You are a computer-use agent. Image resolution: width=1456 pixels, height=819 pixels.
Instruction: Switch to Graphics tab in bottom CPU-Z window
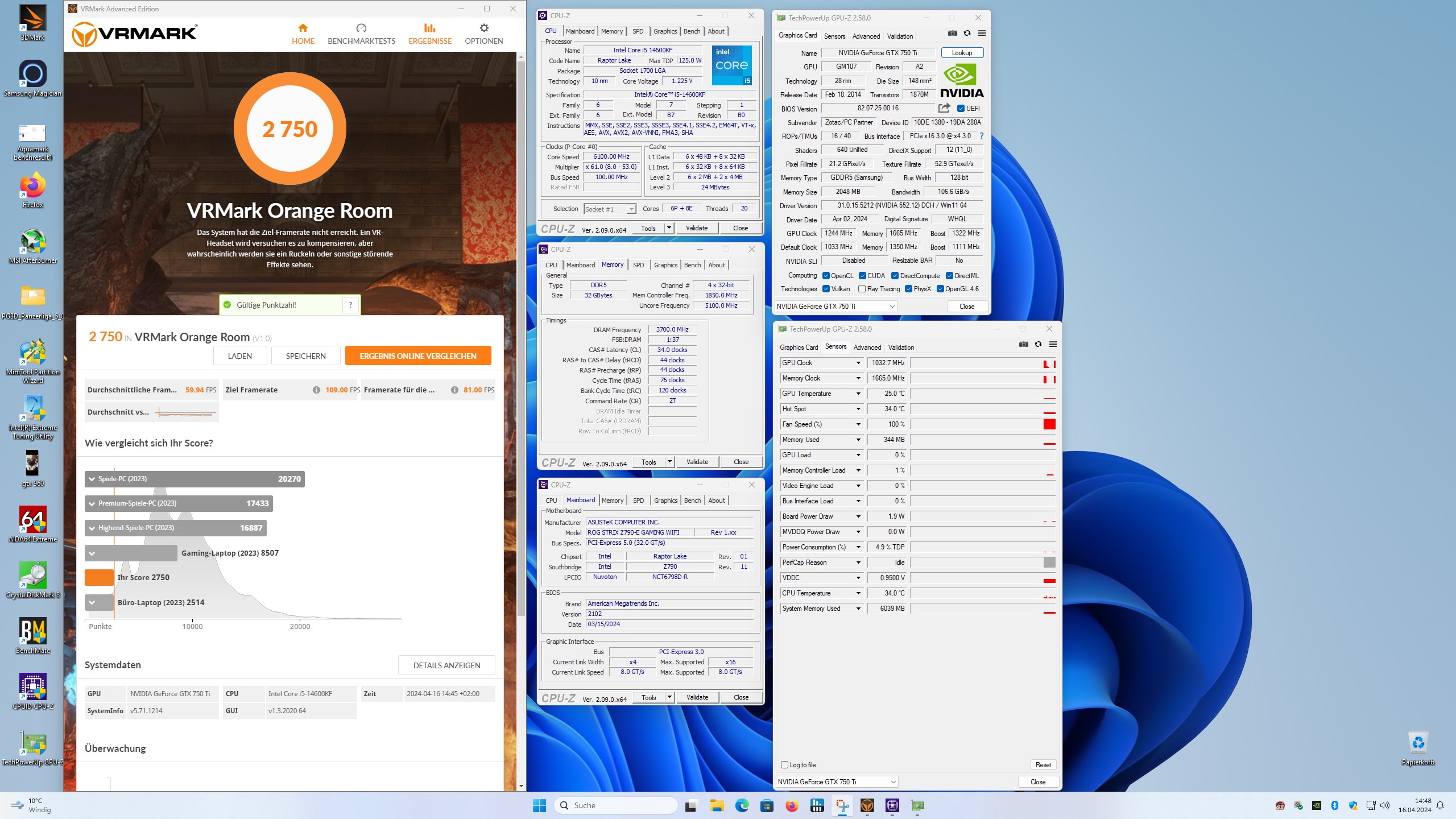[665, 500]
